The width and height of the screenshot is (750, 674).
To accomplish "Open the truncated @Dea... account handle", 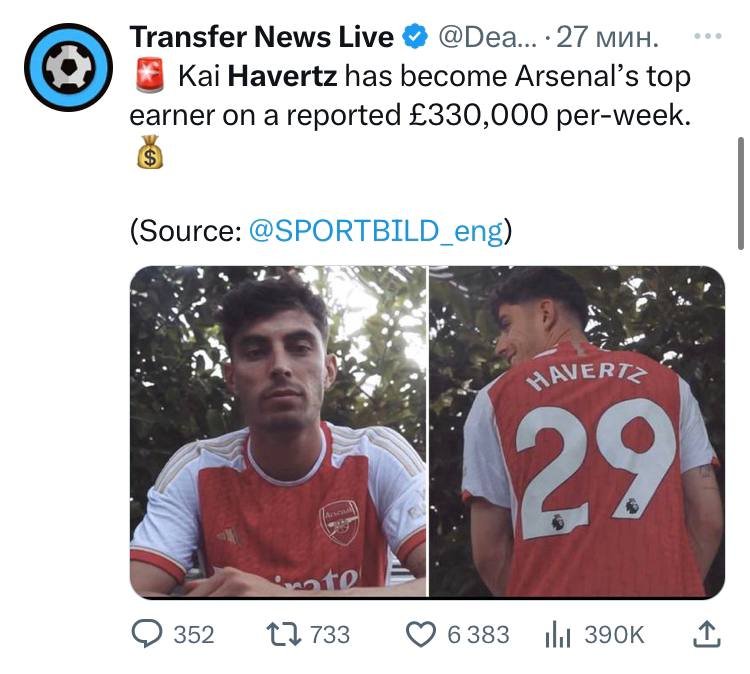I will tap(490, 37).
